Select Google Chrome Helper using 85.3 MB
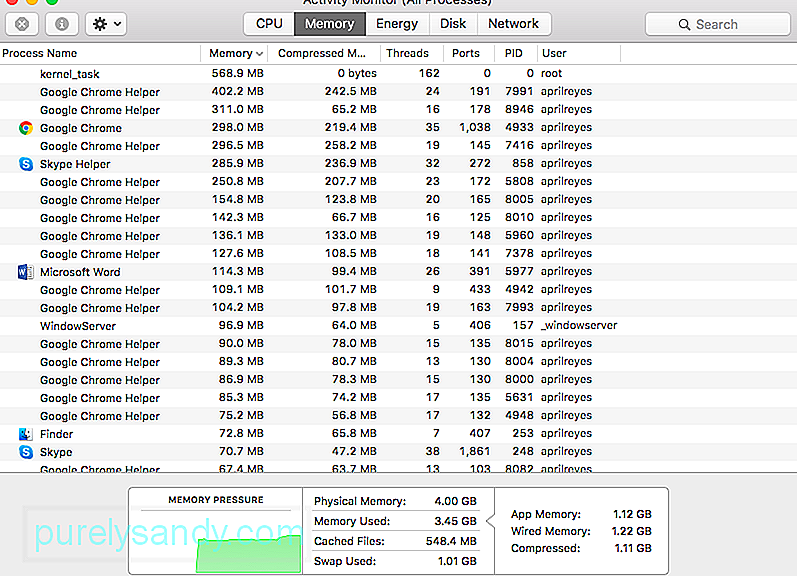The image size is (797, 576). (398, 398)
